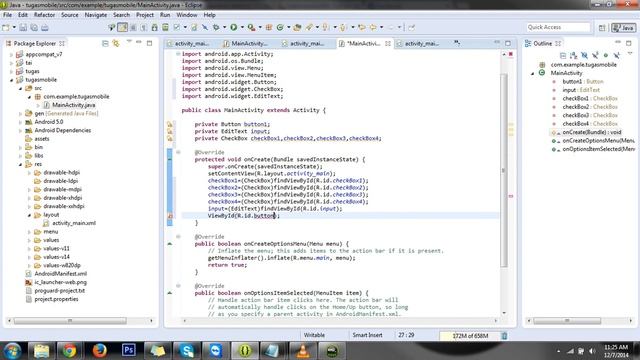Image resolution: width=640 pixels, height=360 pixels.
Task: Maximize the Outline view
Action: 629,43
